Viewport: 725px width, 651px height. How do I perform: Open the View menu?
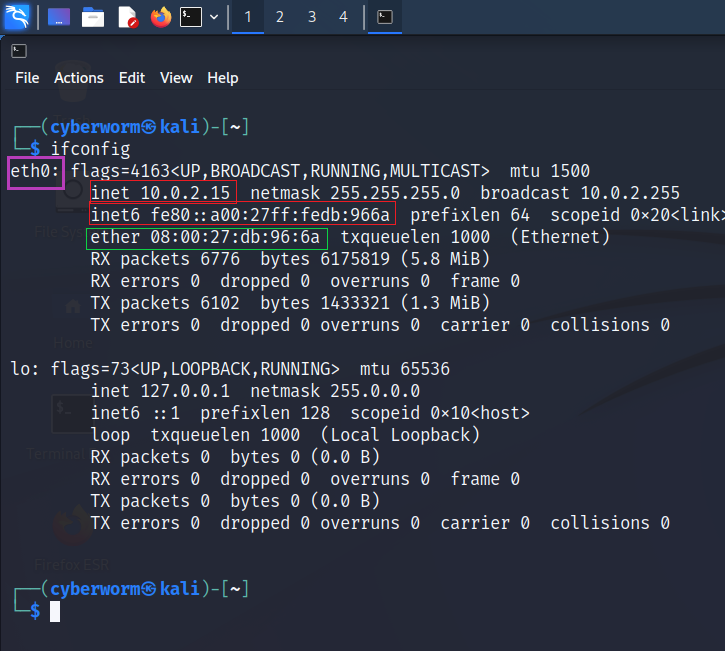tap(176, 78)
